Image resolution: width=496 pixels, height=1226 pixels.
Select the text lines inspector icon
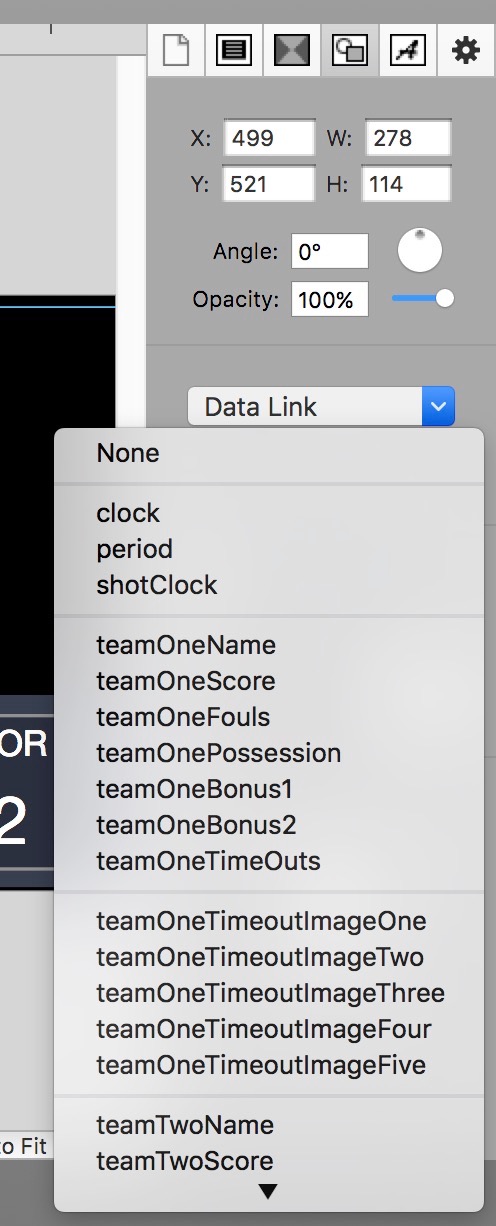233,50
